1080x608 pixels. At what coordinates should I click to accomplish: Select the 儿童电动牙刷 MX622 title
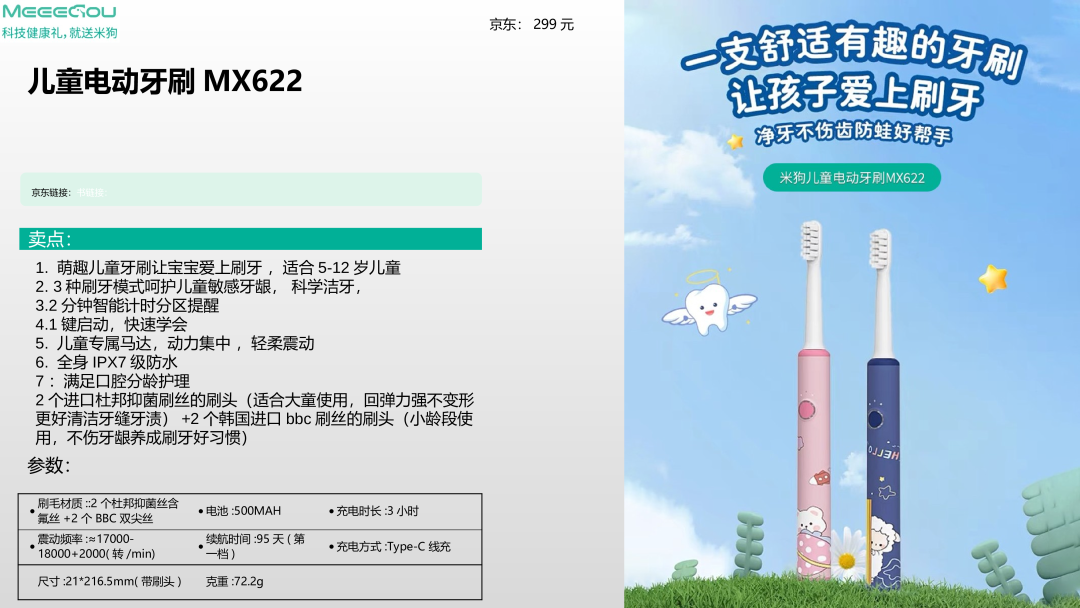(165, 81)
